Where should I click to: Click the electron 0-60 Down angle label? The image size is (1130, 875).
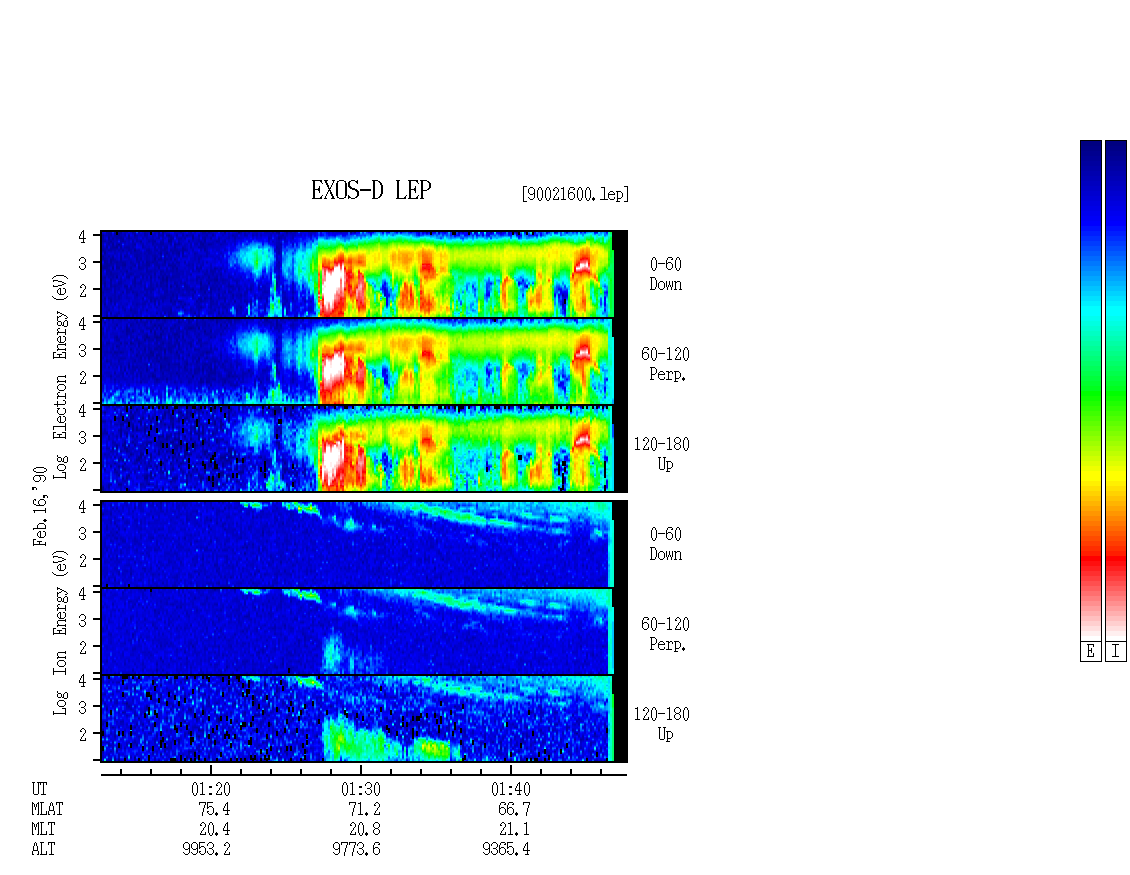pyautogui.click(x=665, y=274)
